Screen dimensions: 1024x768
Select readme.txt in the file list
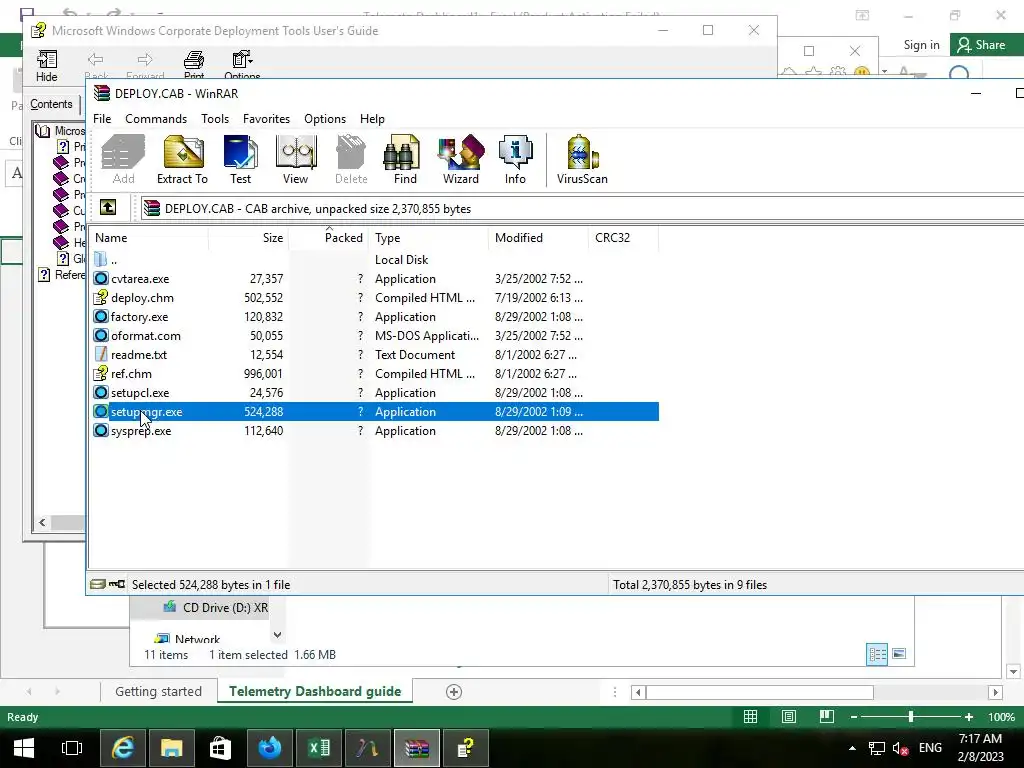[138, 355]
